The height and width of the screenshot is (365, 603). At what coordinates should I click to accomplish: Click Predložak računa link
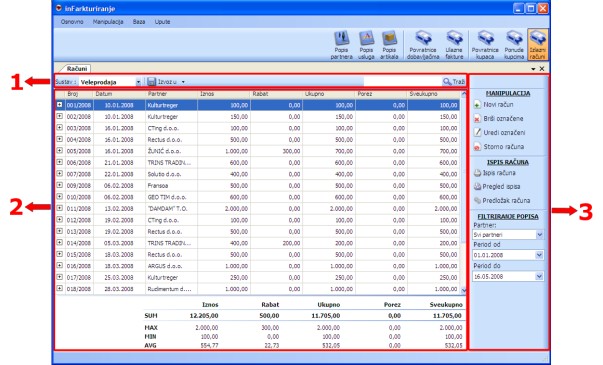click(506, 200)
